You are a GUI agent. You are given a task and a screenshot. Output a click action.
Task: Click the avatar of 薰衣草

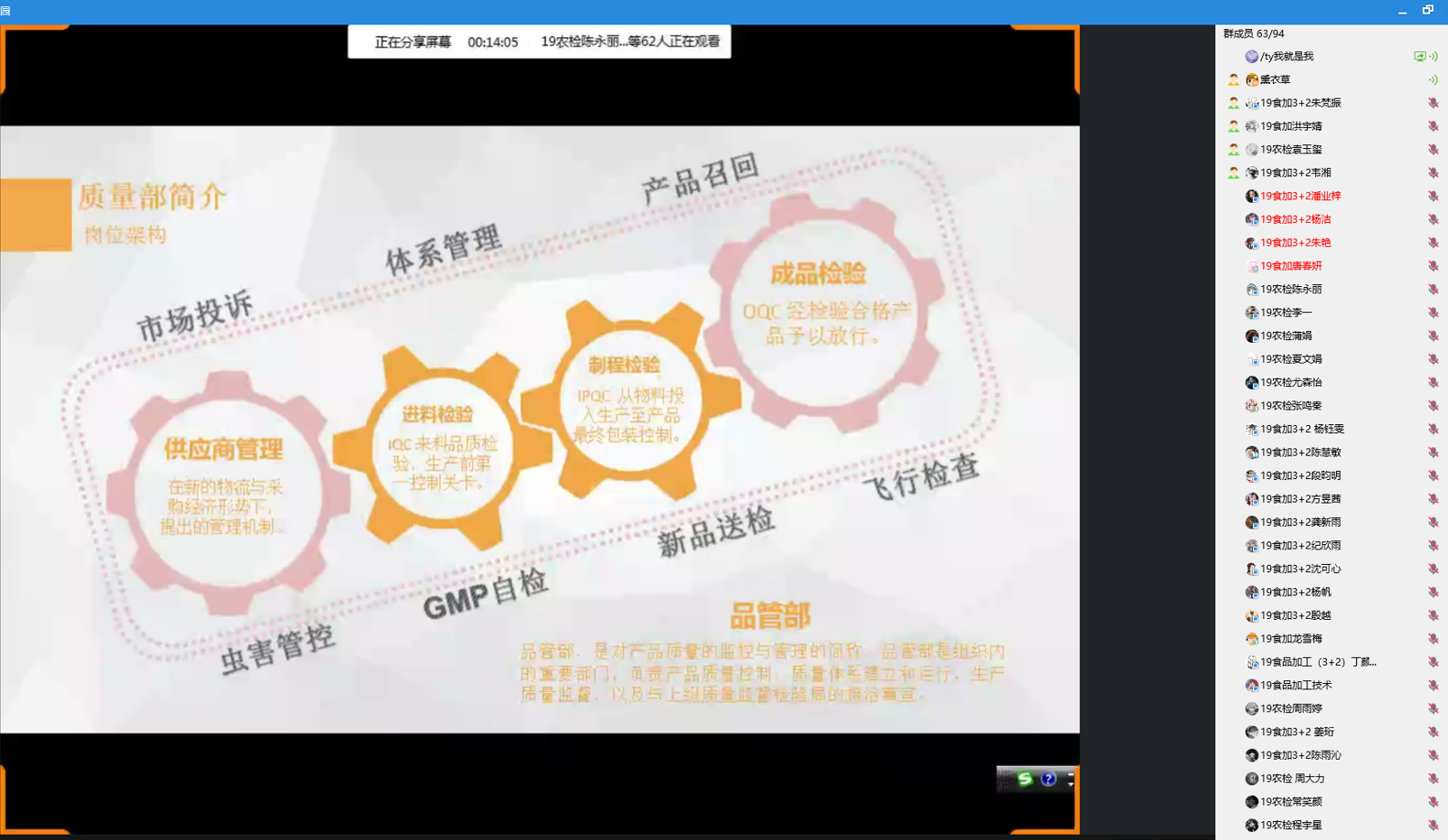[1252, 79]
